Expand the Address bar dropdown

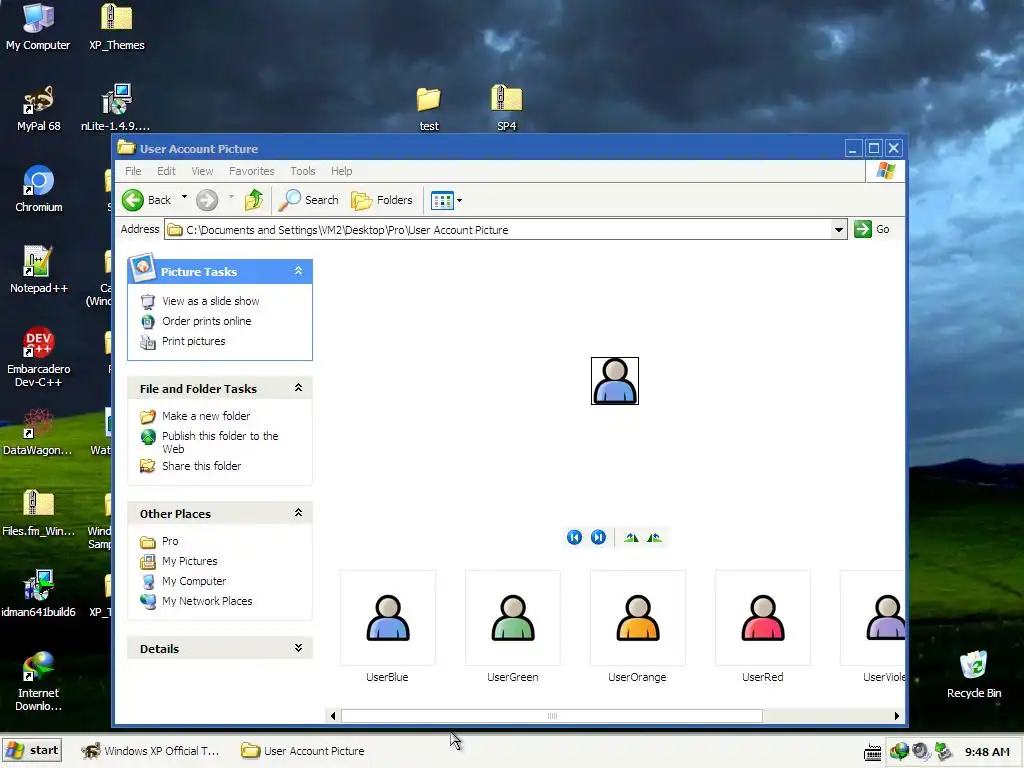pyautogui.click(x=839, y=230)
